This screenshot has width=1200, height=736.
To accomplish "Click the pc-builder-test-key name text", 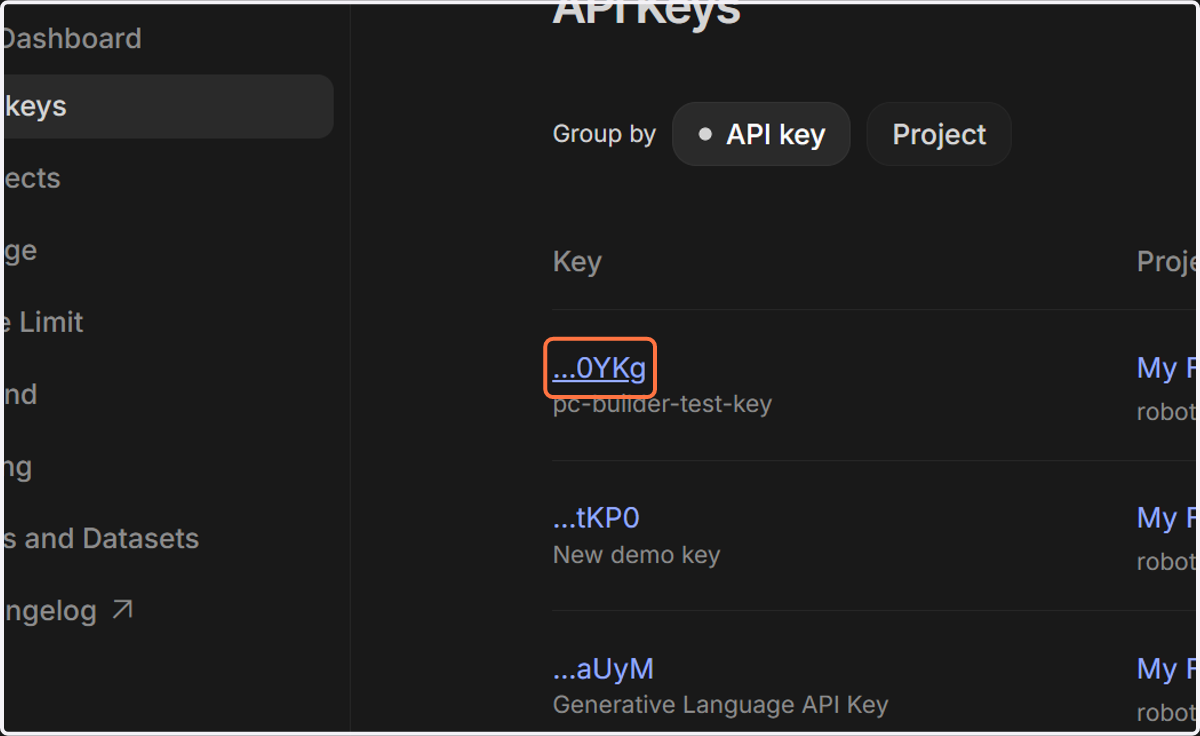I will (662, 405).
